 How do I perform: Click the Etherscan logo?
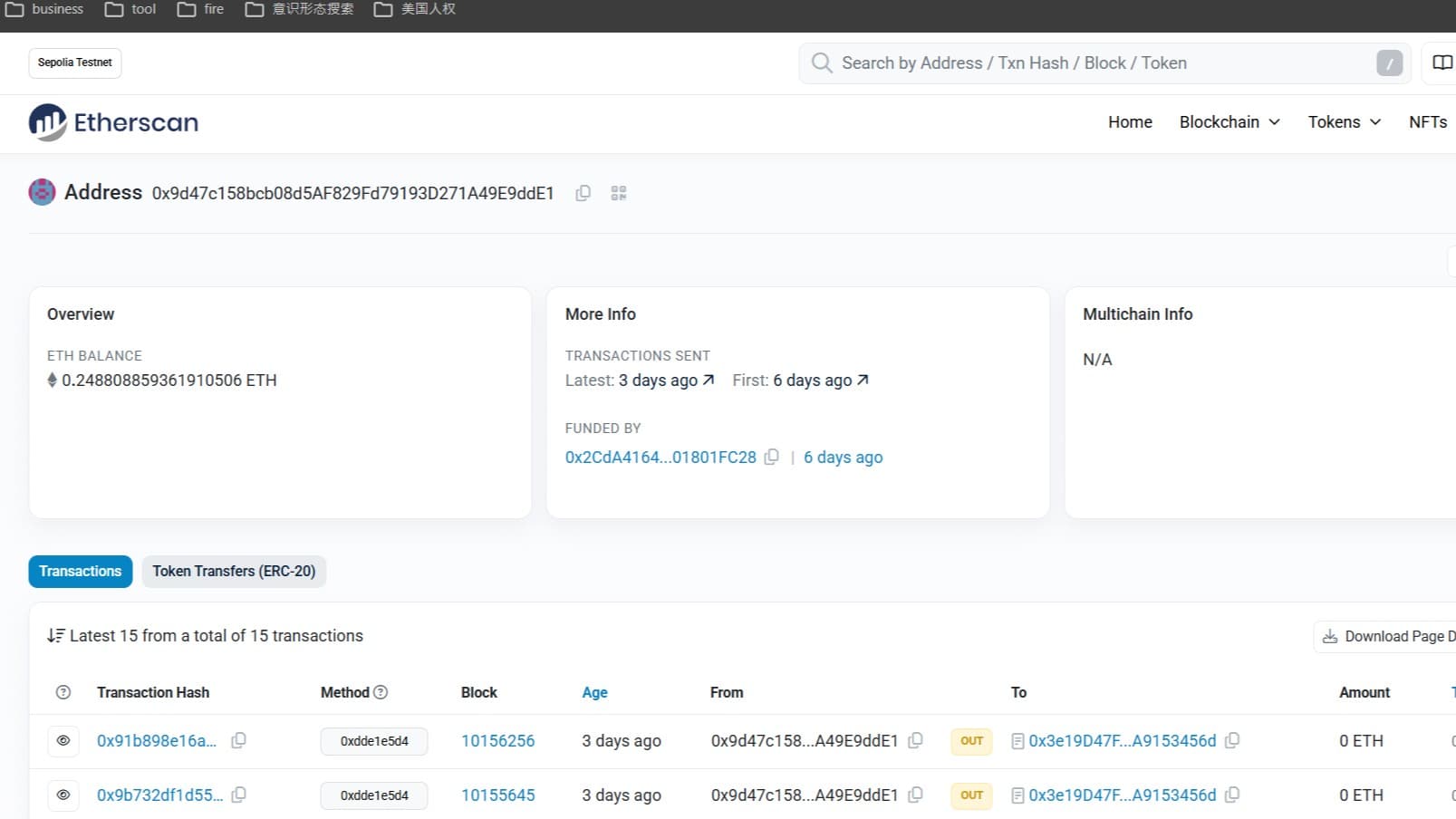pyautogui.click(x=113, y=122)
